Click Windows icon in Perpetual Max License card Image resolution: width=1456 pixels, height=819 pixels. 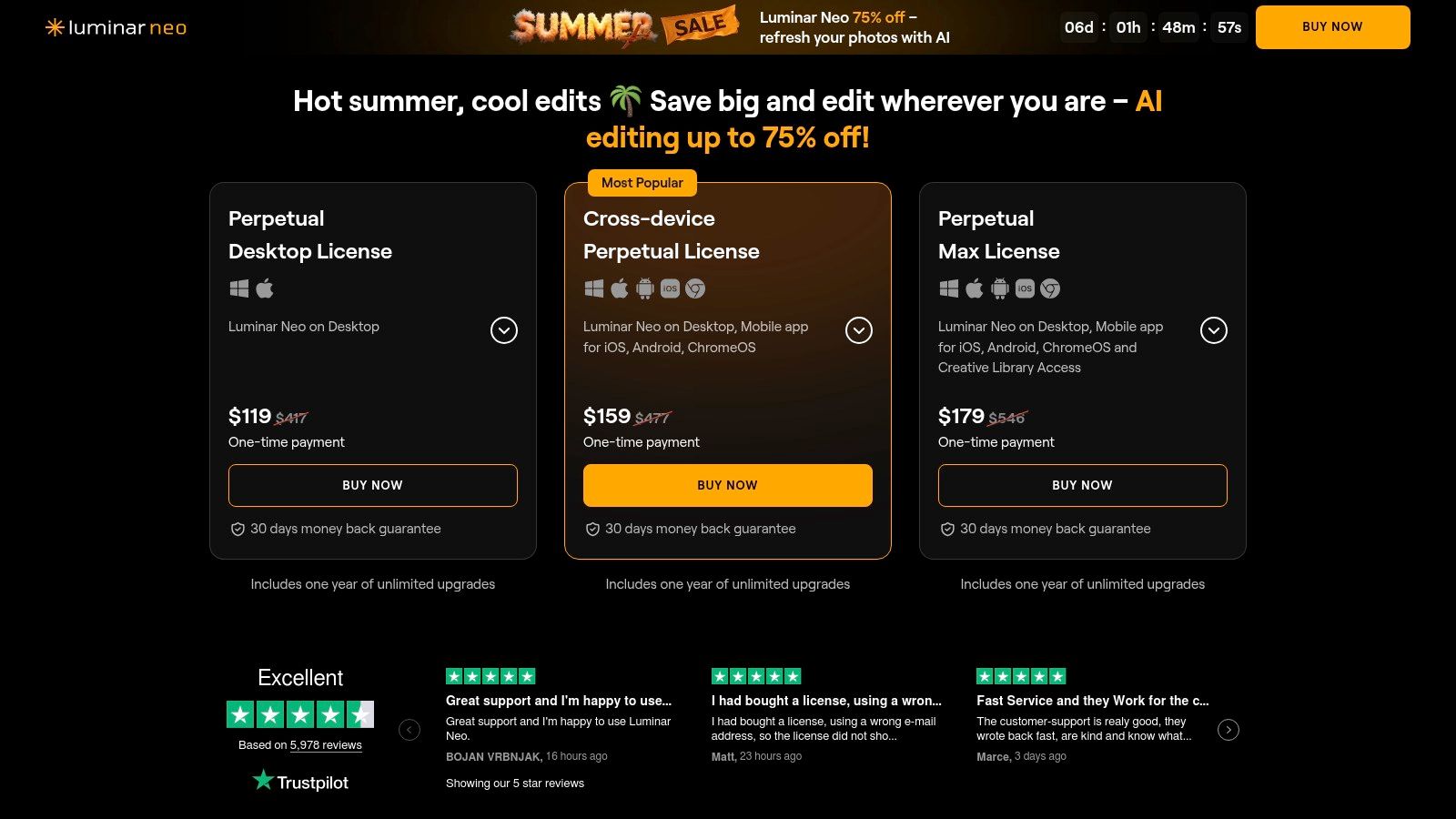tap(949, 288)
